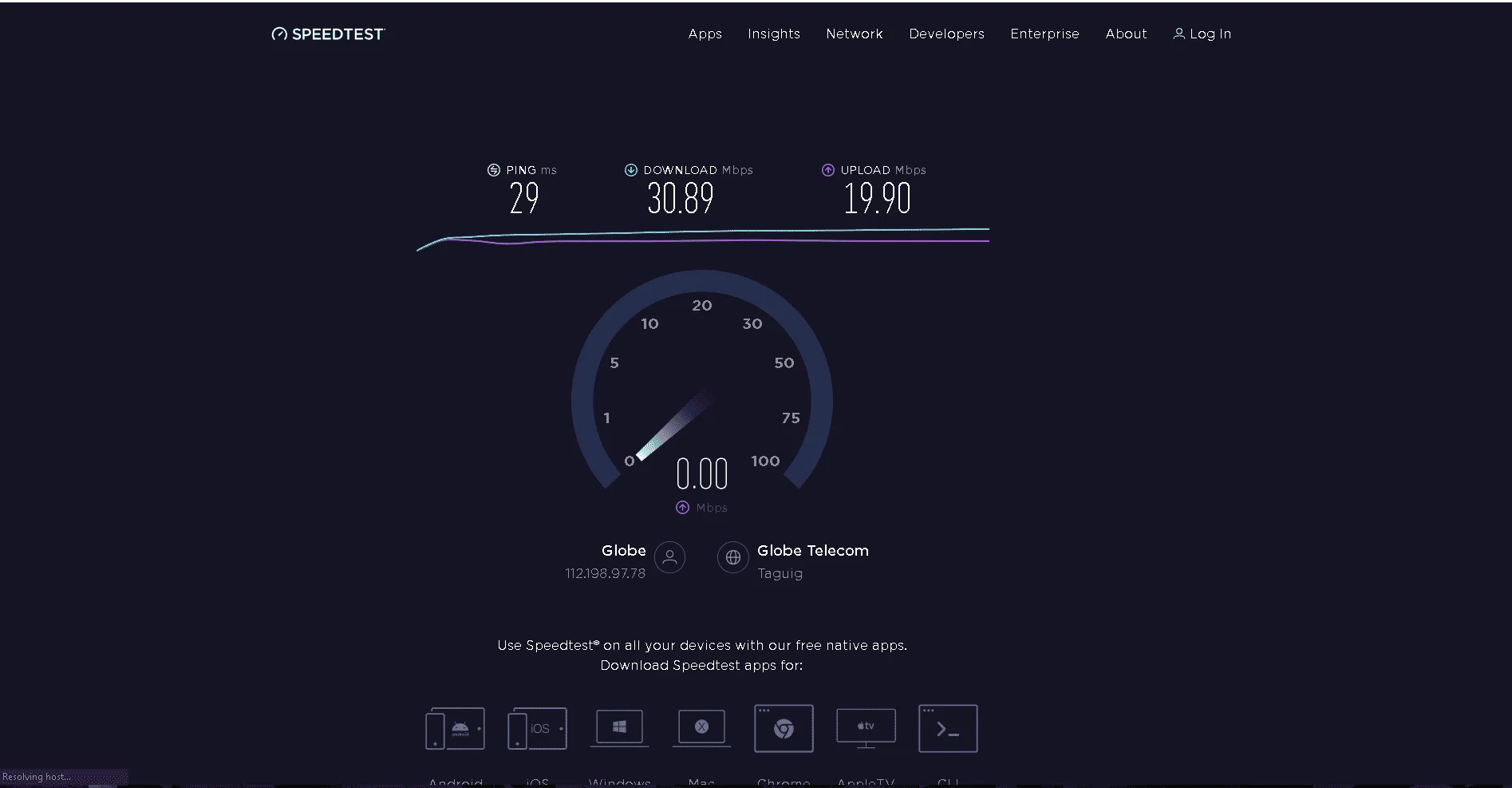Screen dimensions: 1512x788
Task: Click the IP address 112.198.97.78
Action: pos(606,573)
